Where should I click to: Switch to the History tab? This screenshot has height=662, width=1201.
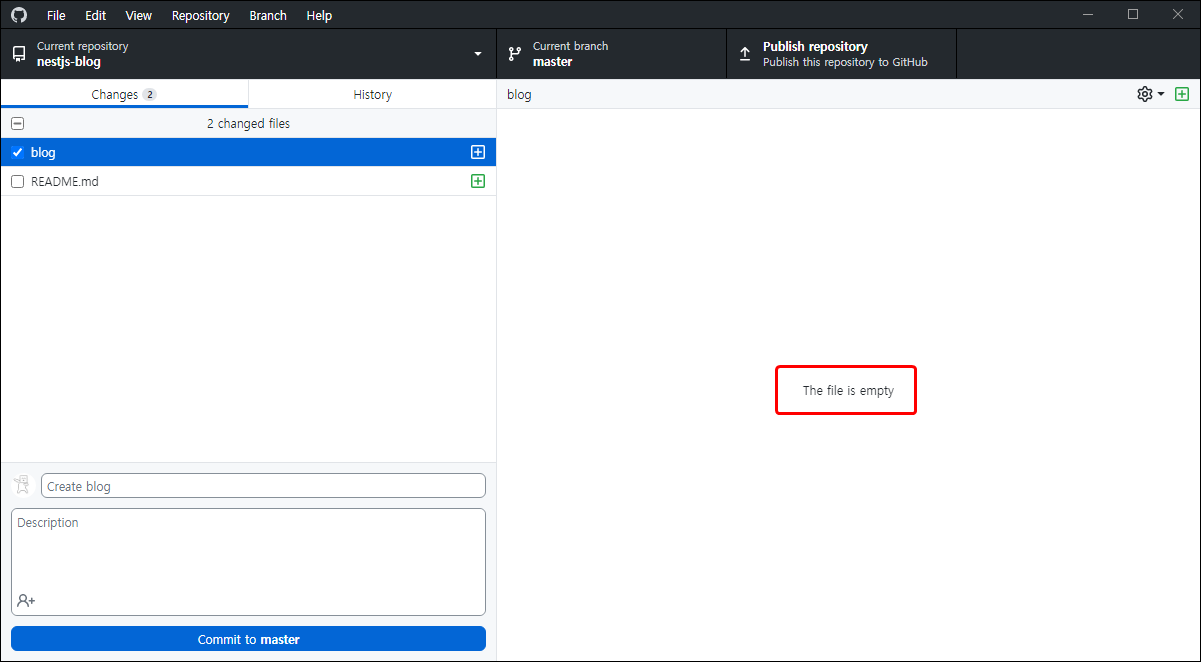click(372, 93)
